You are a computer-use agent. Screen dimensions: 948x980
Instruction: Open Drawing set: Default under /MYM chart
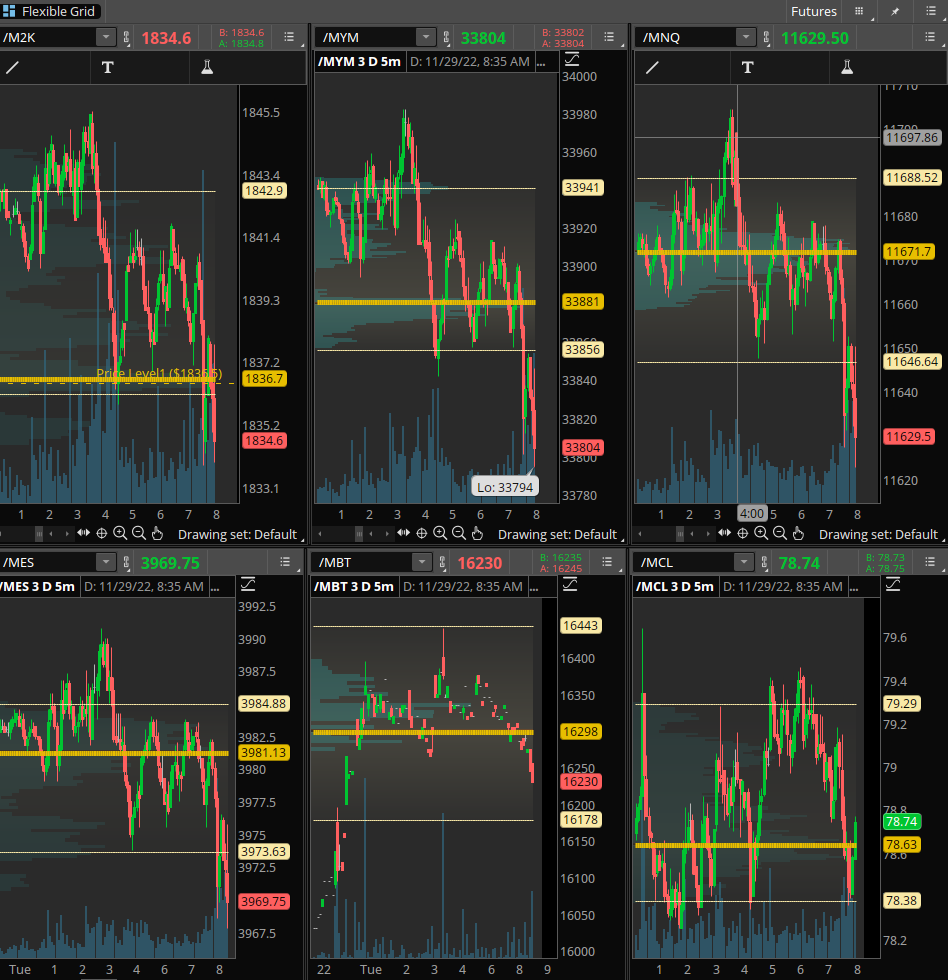pyautogui.click(x=557, y=534)
